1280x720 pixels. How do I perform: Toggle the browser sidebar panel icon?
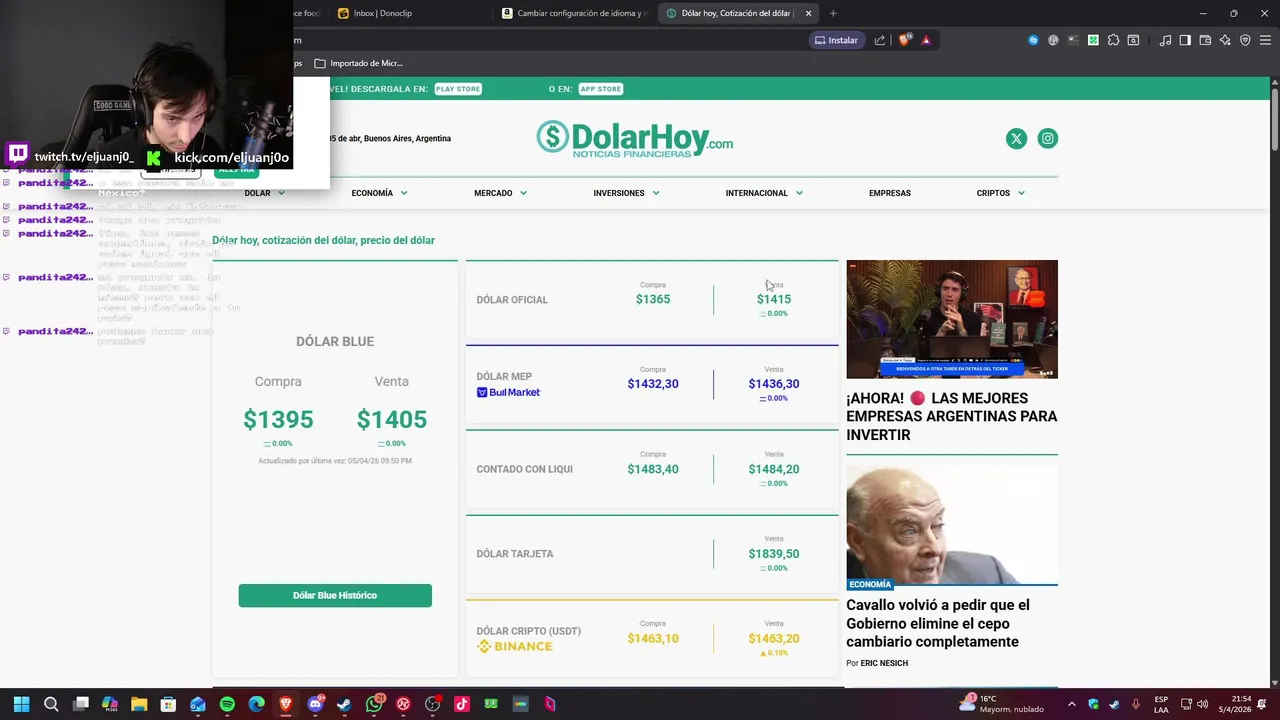click(1185, 40)
